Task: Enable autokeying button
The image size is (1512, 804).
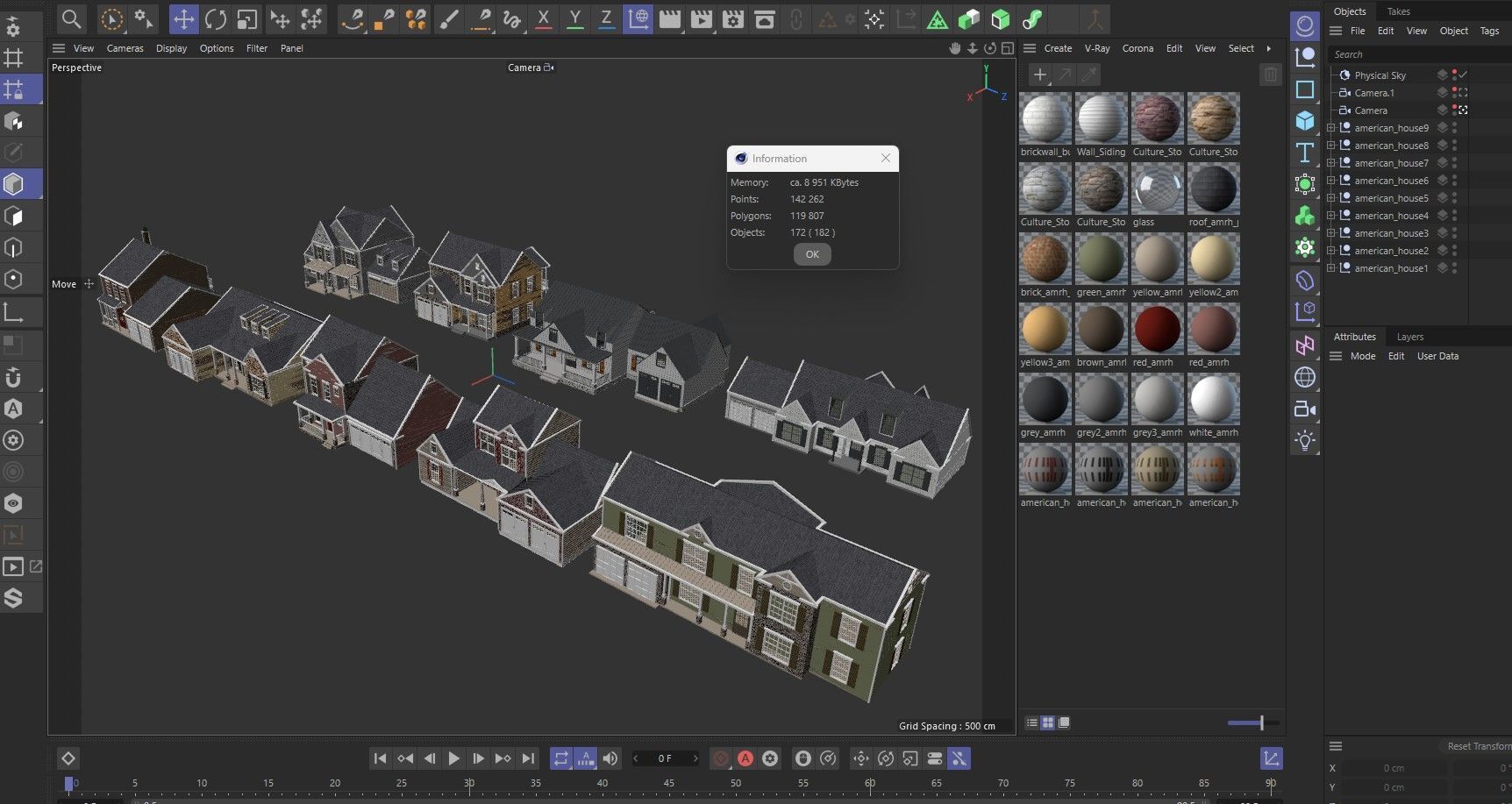Action: 745,758
